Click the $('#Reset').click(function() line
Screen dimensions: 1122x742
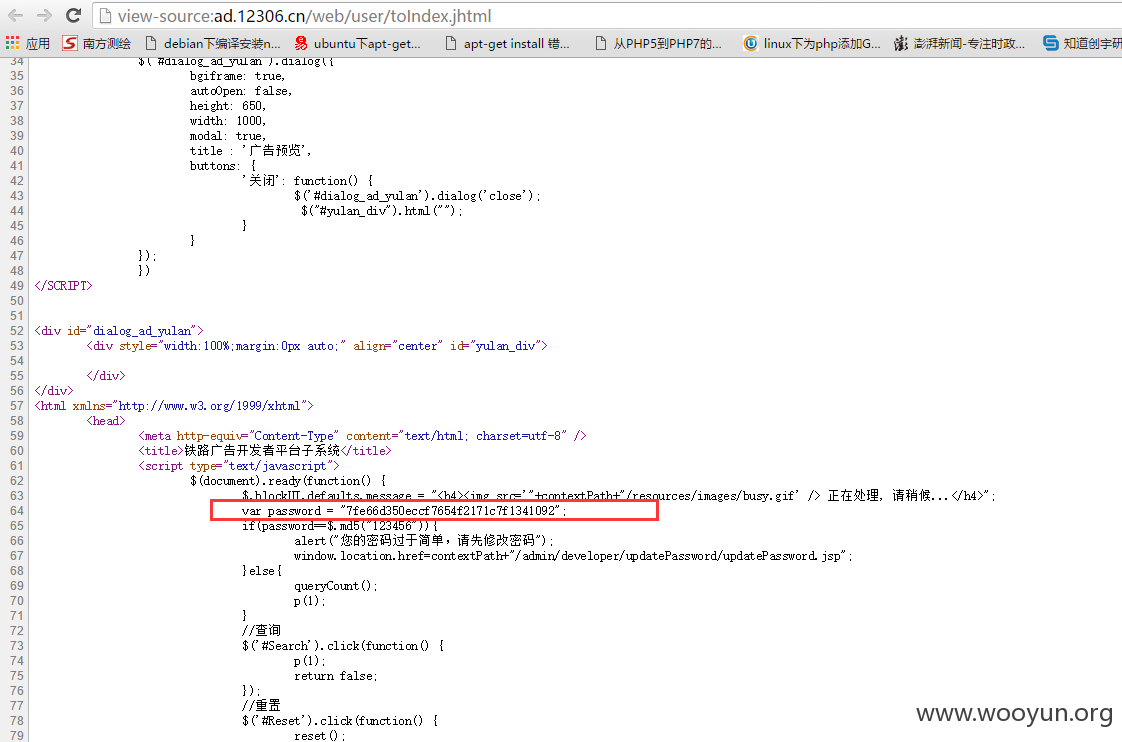tap(340, 721)
